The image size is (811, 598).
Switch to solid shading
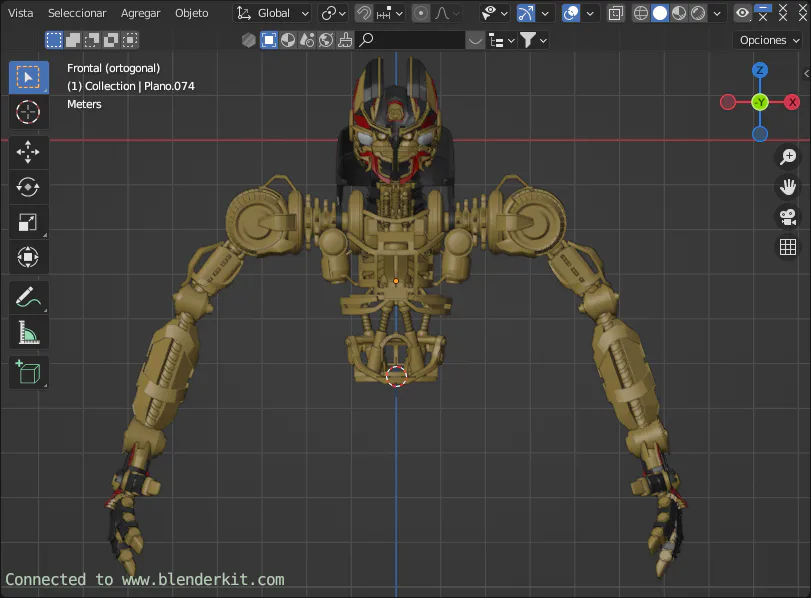click(x=659, y=13)
